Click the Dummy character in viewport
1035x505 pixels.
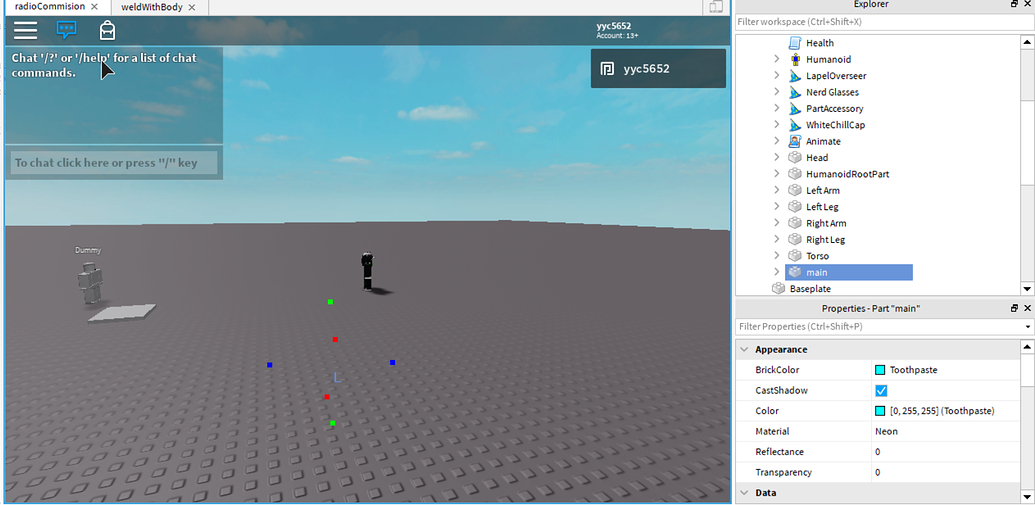point(88,283)
